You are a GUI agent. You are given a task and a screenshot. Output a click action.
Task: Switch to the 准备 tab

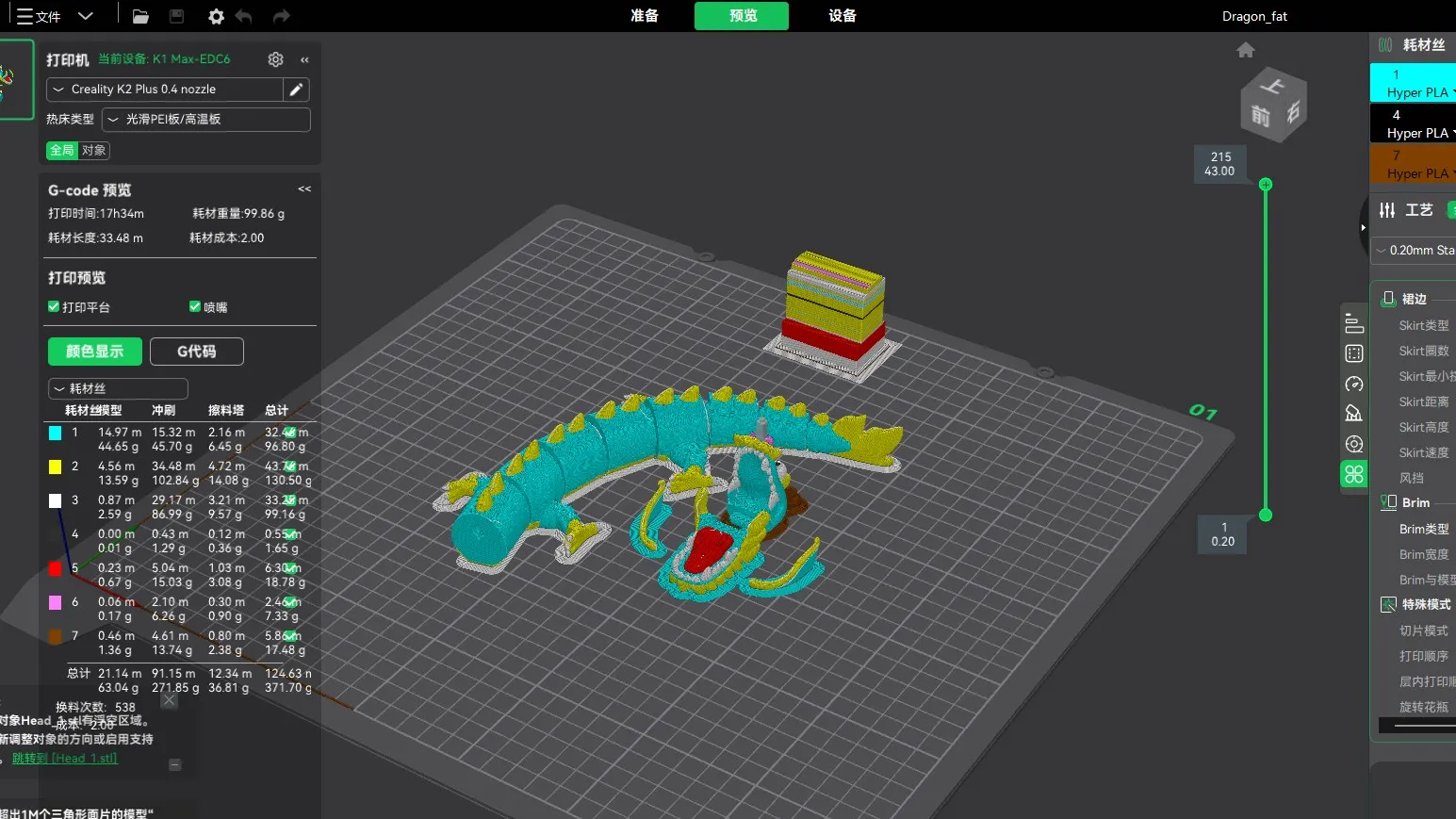click(645, 16)
